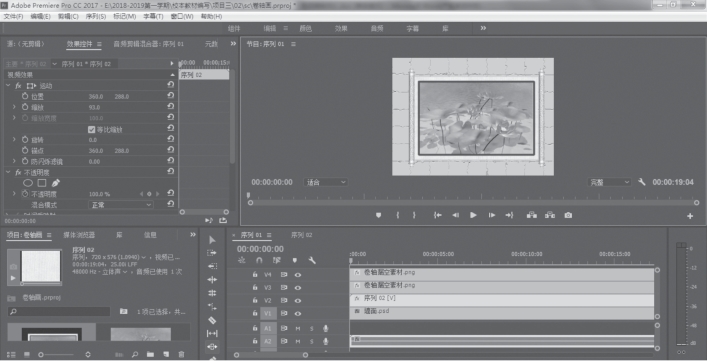707x361 pixels.
Task: Mute audio track A1
Action: 298,329
